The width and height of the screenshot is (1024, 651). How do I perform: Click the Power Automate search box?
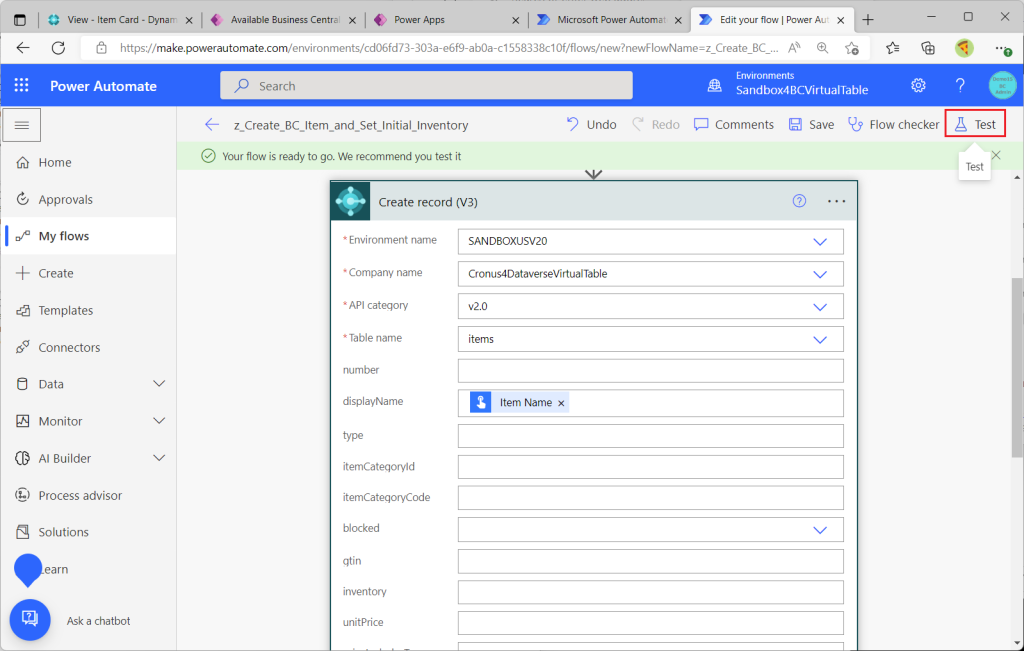pyautogui.click(x=426, y=86)
